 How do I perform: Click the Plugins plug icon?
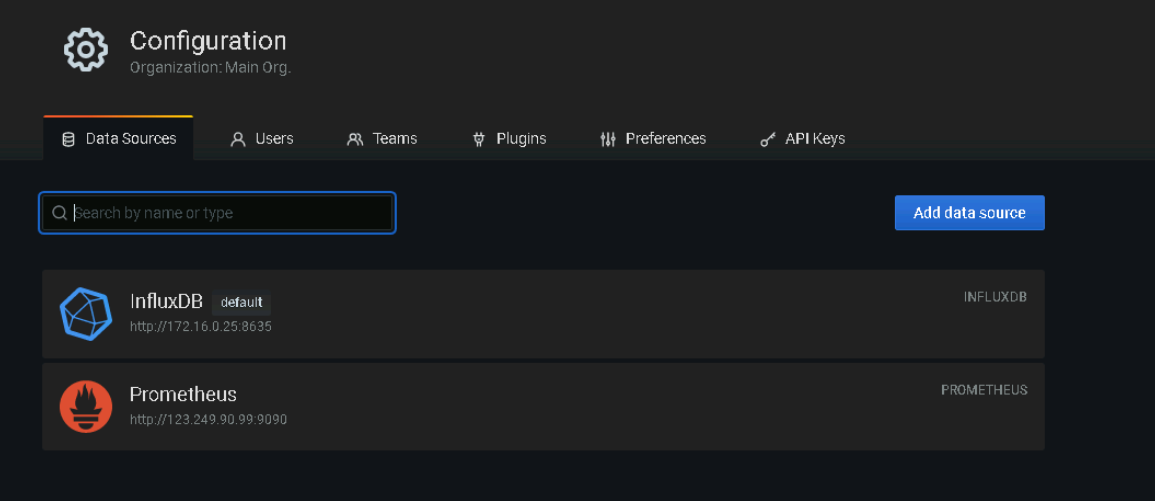coord(479,139)
